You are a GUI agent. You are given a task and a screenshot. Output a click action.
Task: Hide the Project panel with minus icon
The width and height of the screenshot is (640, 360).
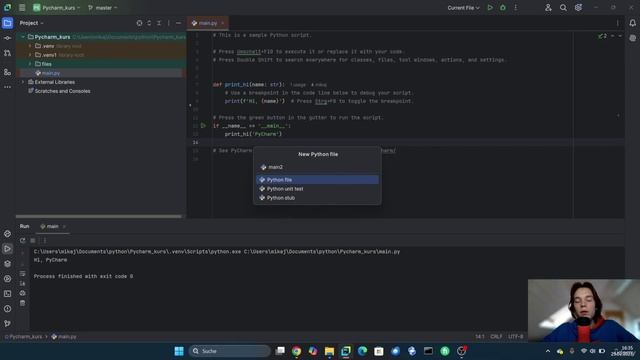pos(178,23)
